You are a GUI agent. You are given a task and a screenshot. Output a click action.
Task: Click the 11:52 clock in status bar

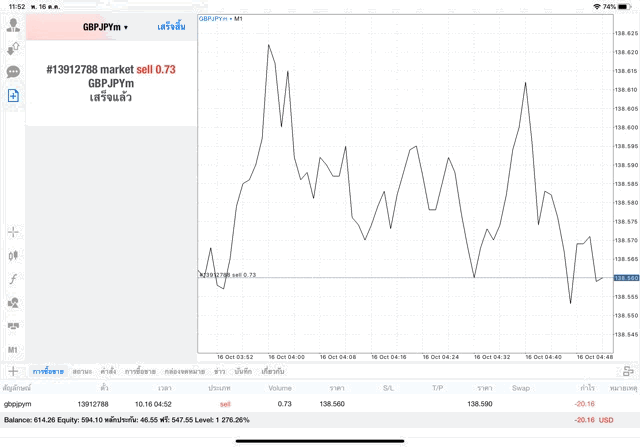(x=17, y=7)
